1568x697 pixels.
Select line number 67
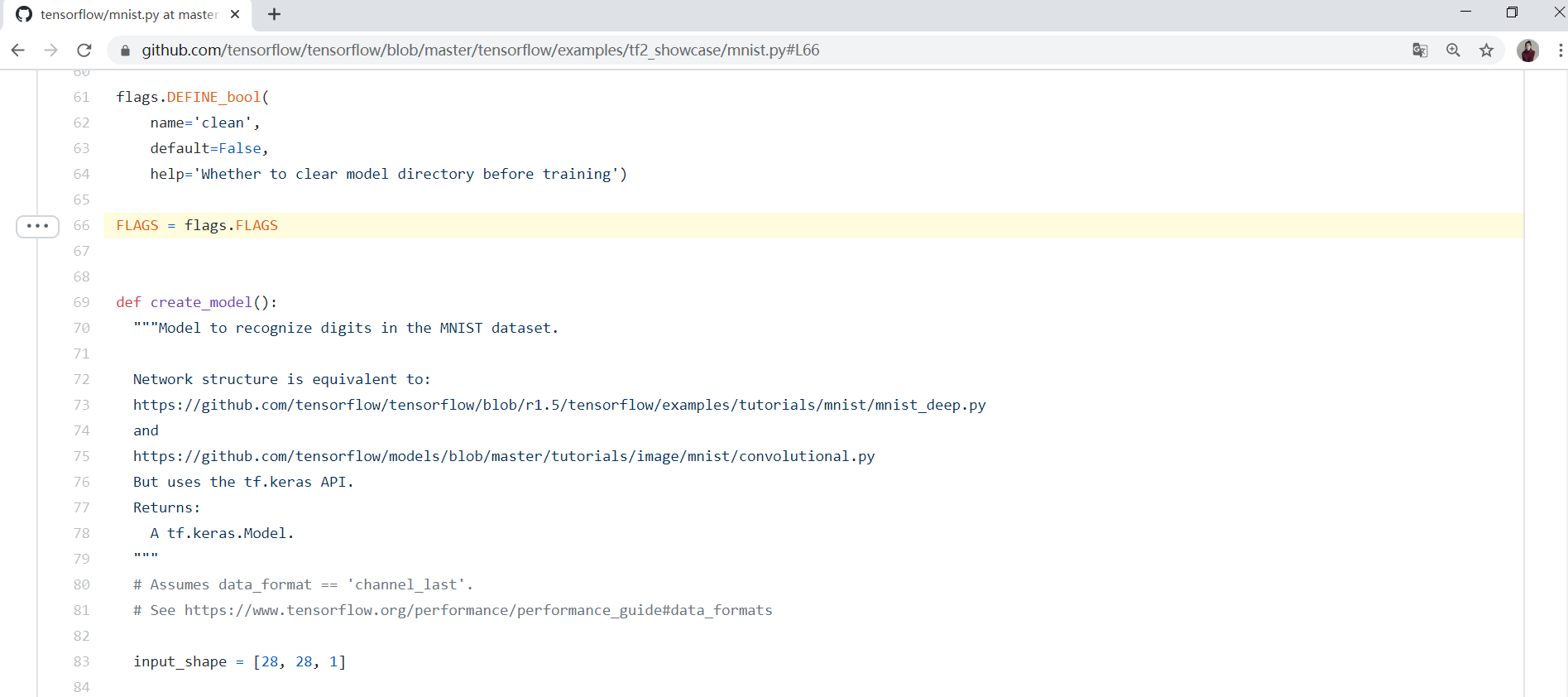point(81,252)
